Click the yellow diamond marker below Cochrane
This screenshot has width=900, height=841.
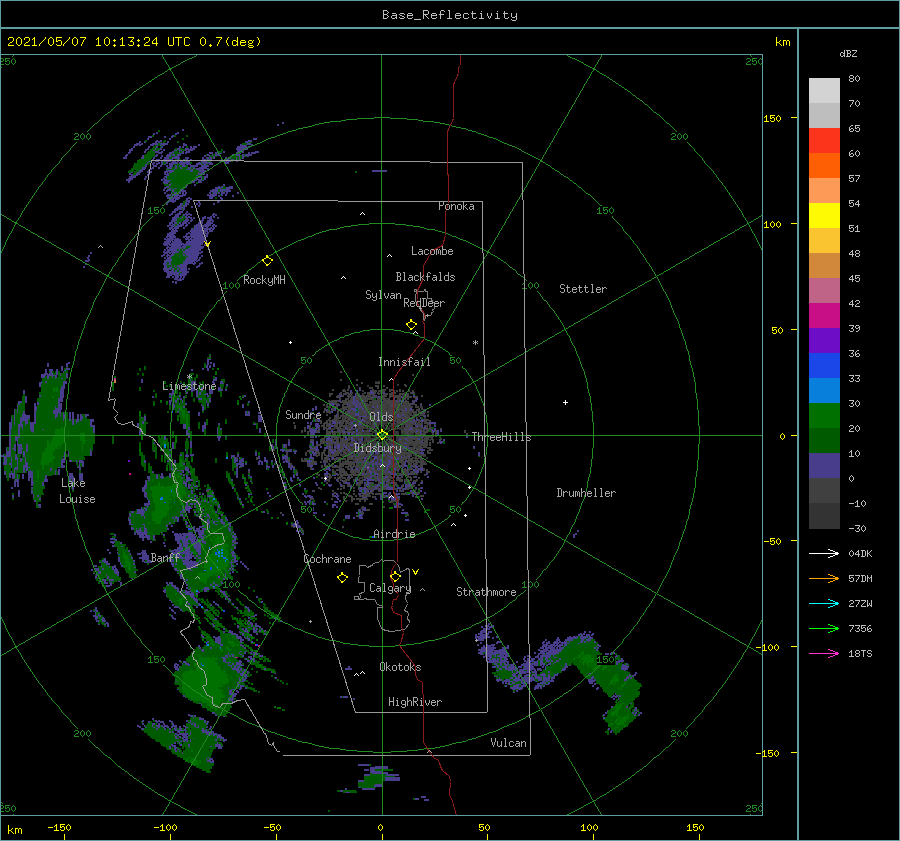pyautogui.click(x=342, y=578)
